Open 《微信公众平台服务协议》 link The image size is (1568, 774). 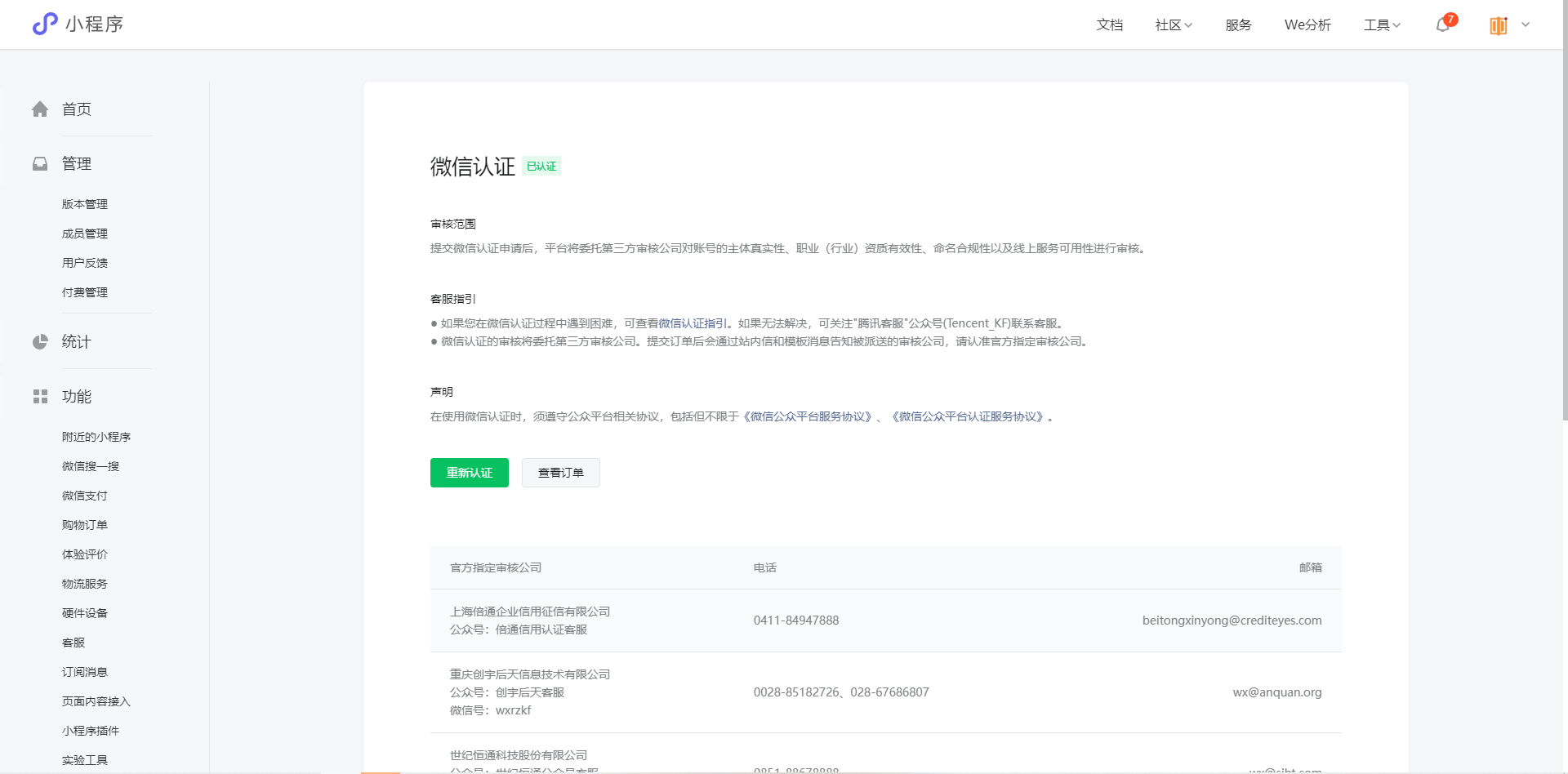(807, 416)
